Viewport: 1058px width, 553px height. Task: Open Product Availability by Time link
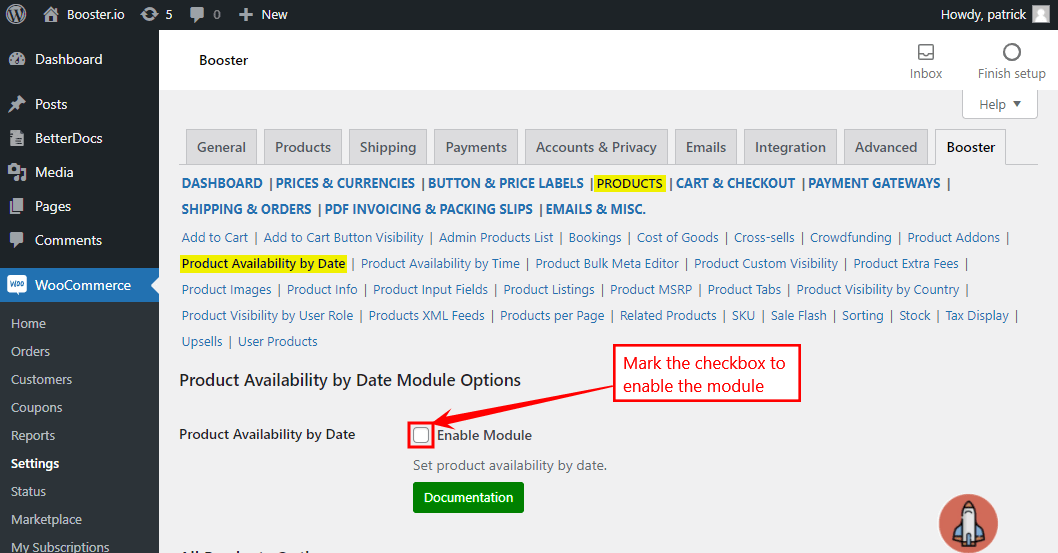pos(440,264)
